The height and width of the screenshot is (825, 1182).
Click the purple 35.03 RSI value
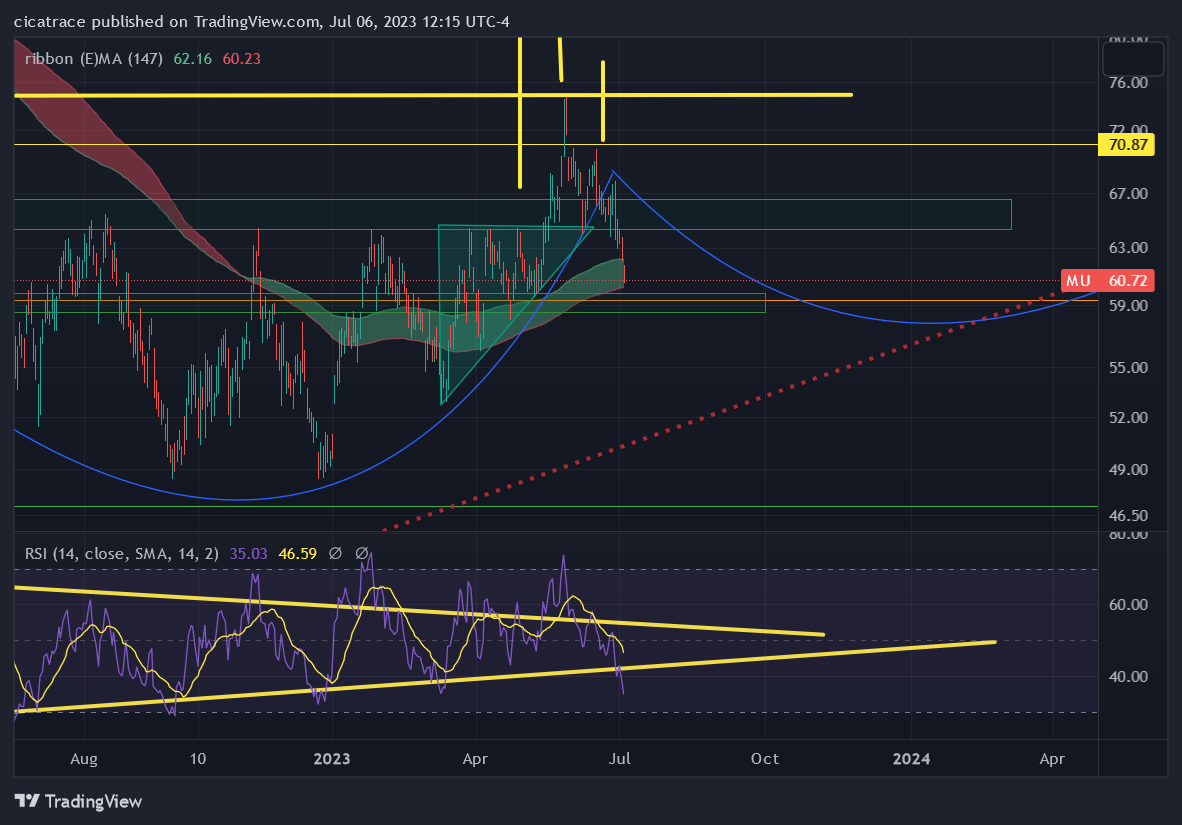click(249, 554)
